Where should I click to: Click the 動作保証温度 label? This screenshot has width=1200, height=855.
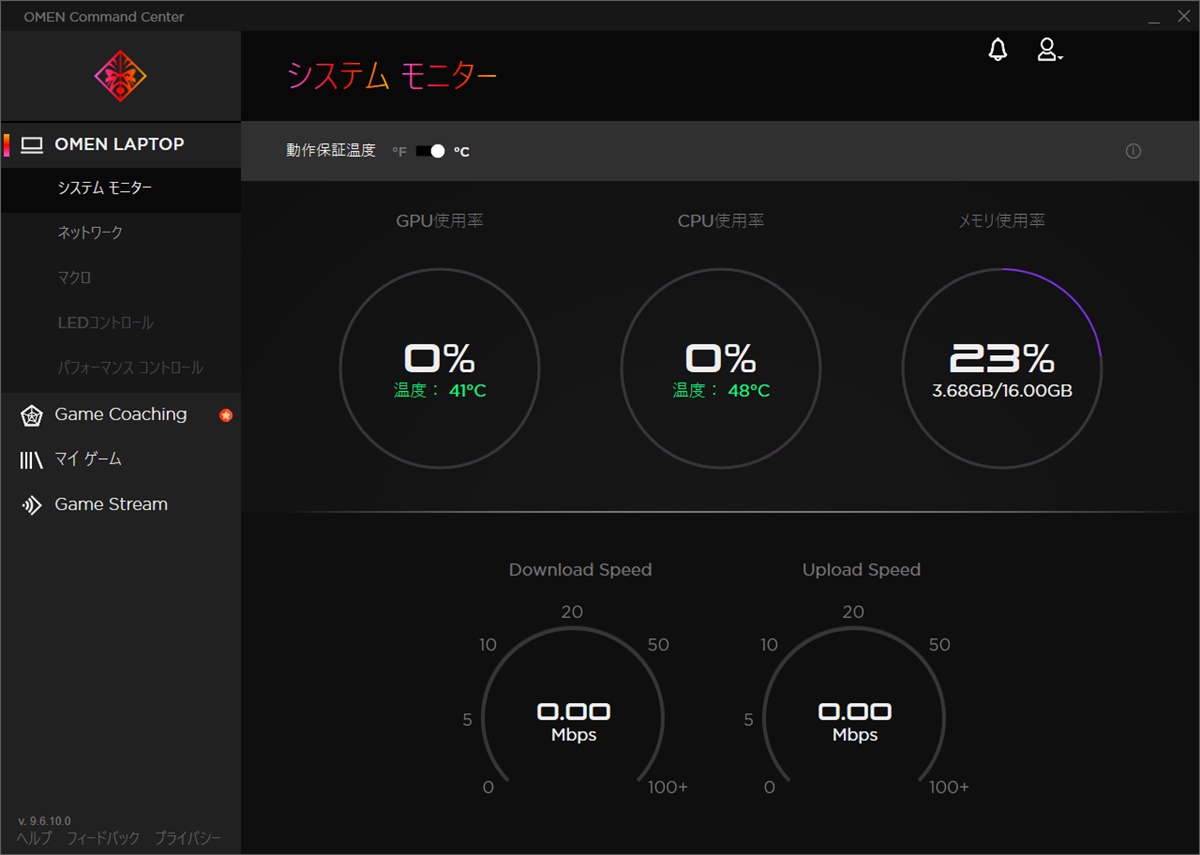coord(331,151)
